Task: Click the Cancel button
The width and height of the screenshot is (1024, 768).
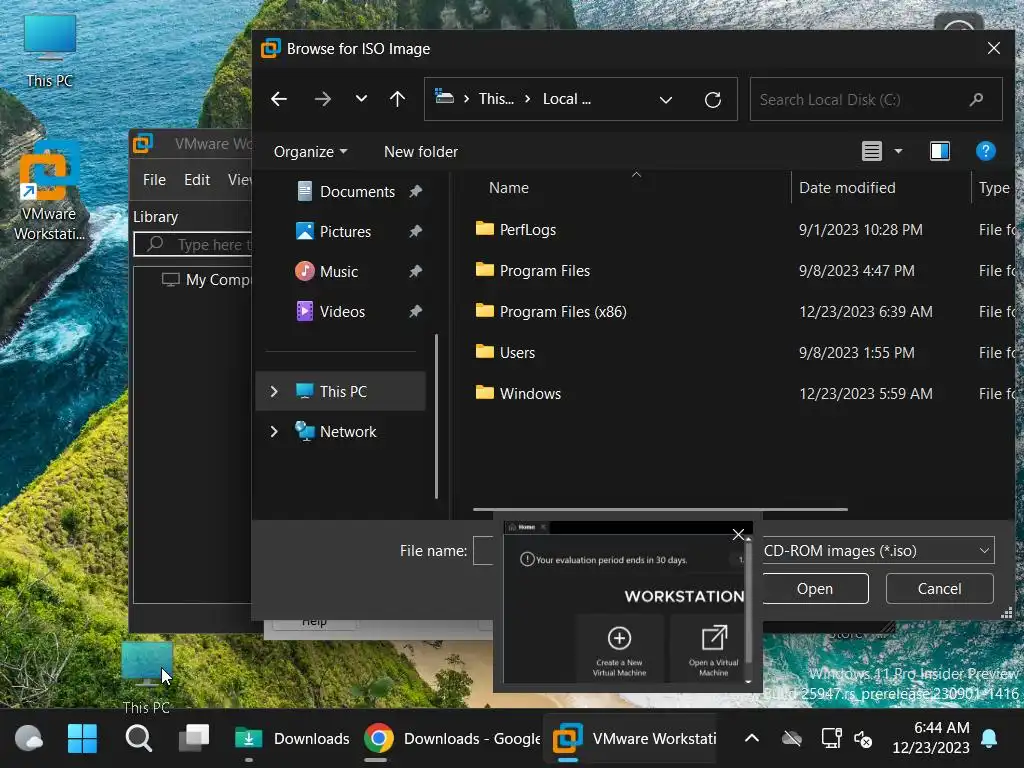Action: point(939,588)
